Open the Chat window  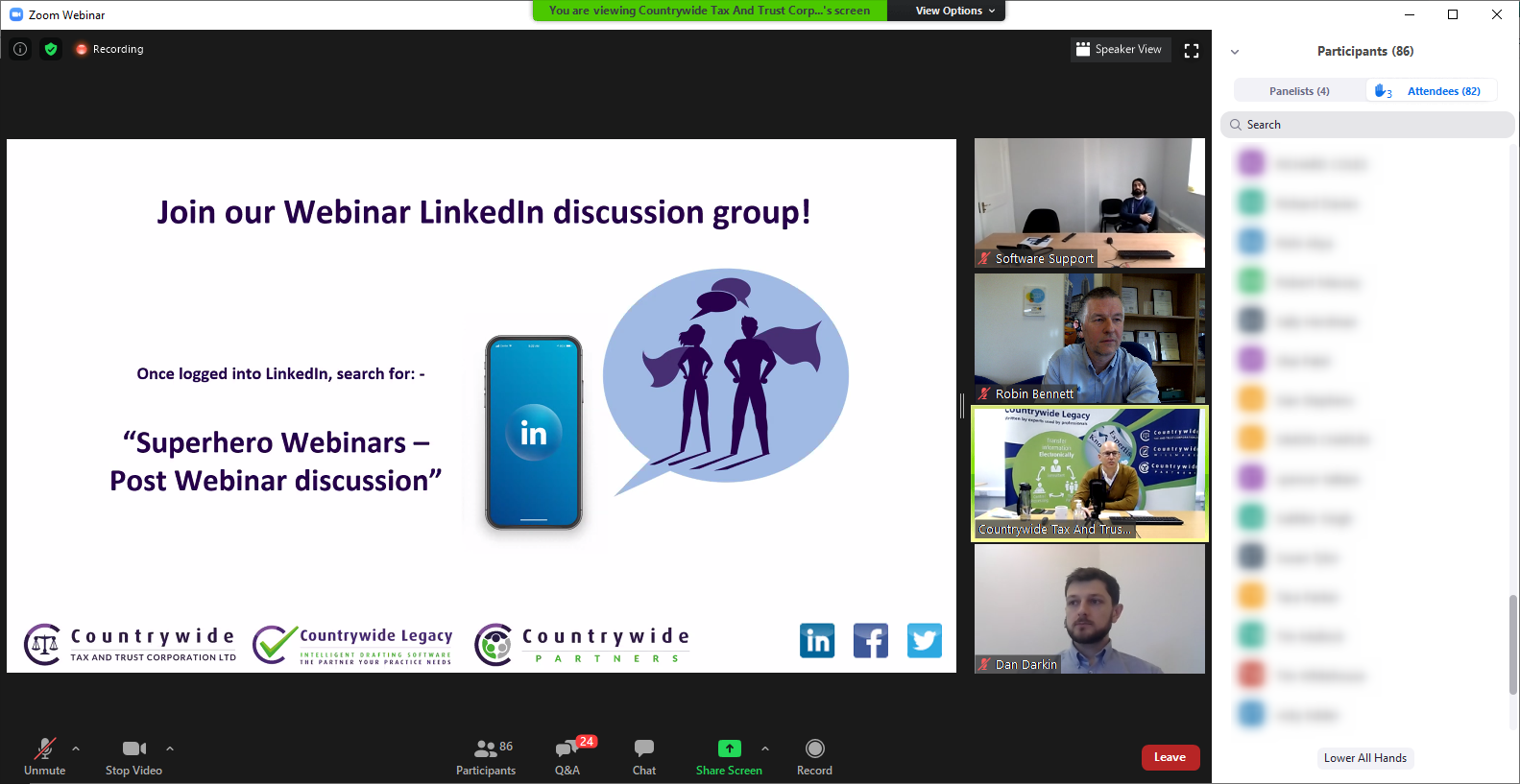click(644, 756)
